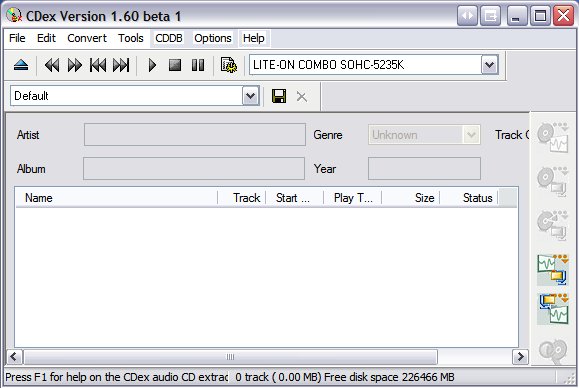Open the Options menu
The width and height of the screenshot is (579, 388).
click(213, 38)
